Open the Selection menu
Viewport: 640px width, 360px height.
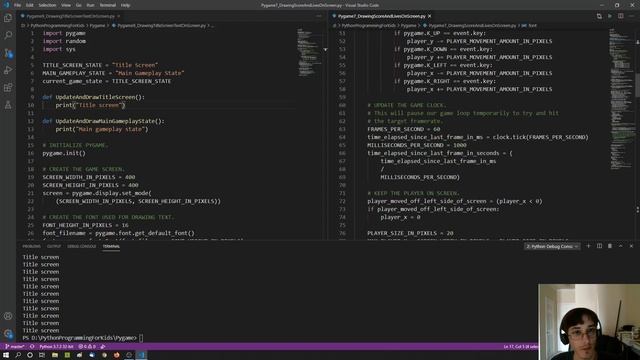[x=47, y=5]
